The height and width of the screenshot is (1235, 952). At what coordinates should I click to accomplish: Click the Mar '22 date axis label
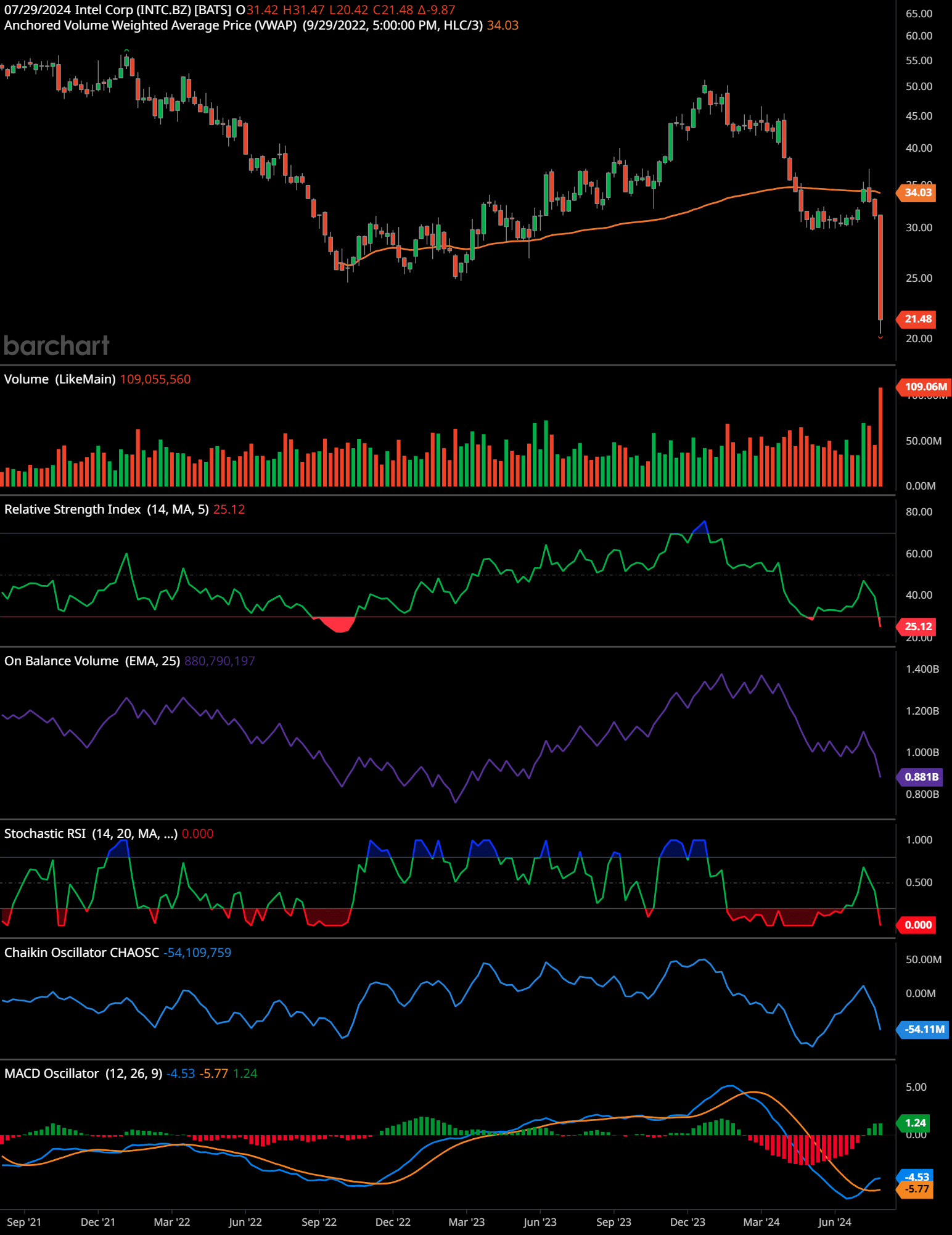(172, 1222)
